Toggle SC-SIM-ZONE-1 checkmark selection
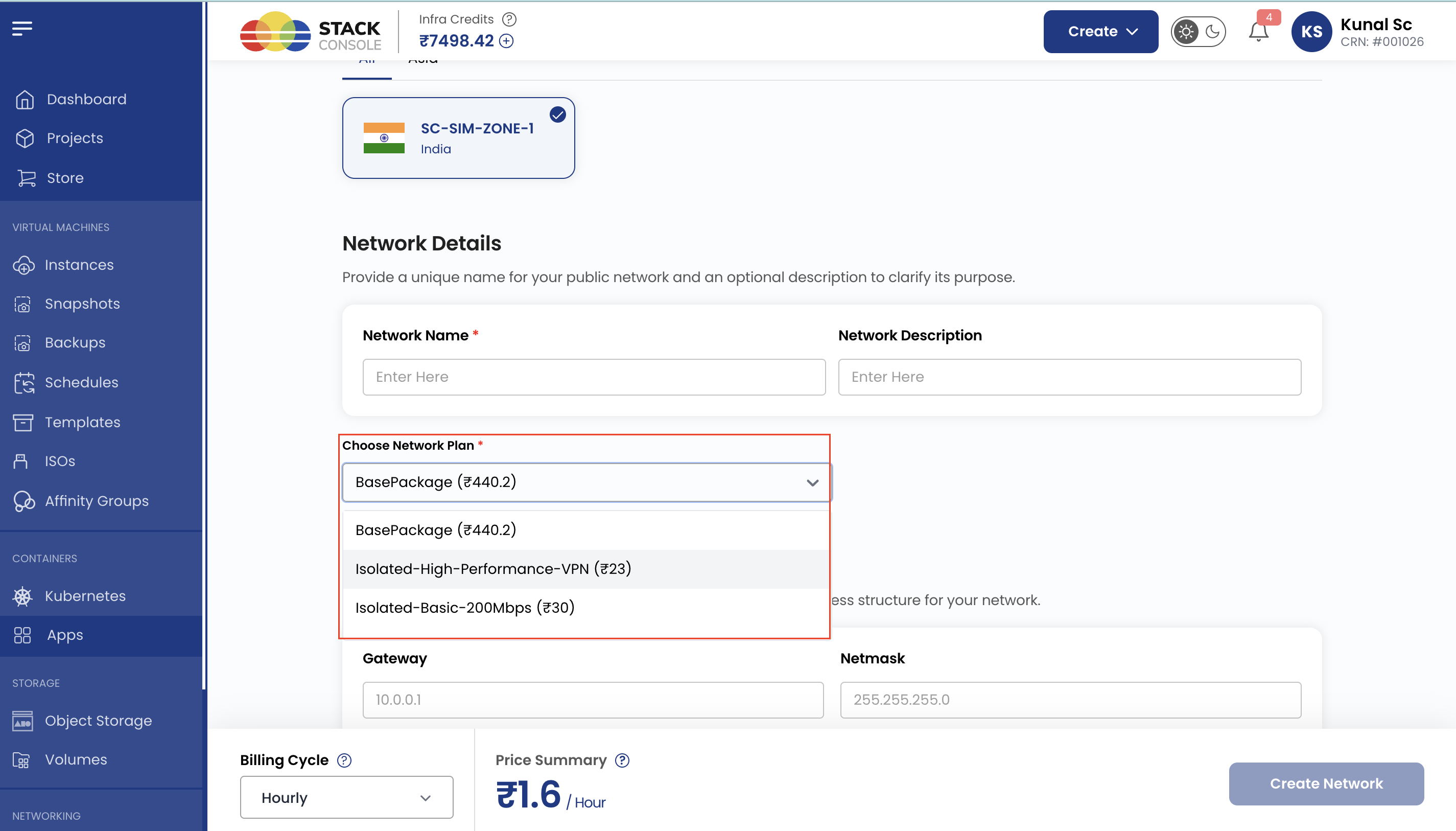The image size is (1456, 831). (557, 114)
